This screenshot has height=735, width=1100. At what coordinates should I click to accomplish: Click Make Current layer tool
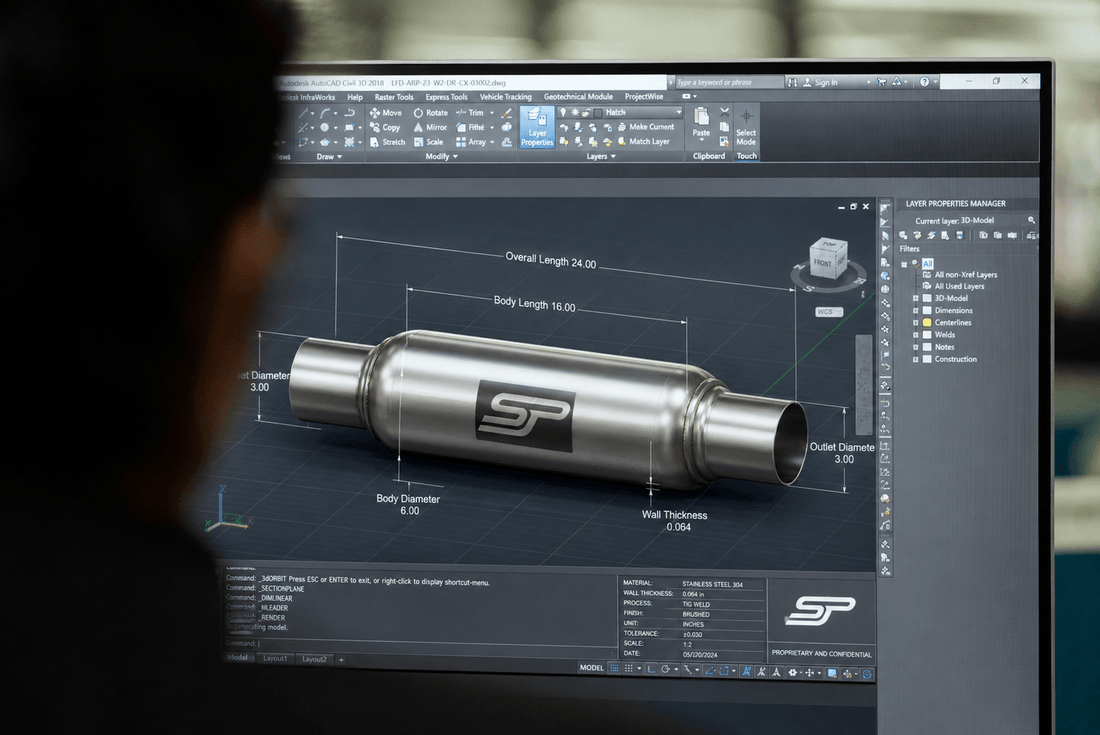(646, 127)
